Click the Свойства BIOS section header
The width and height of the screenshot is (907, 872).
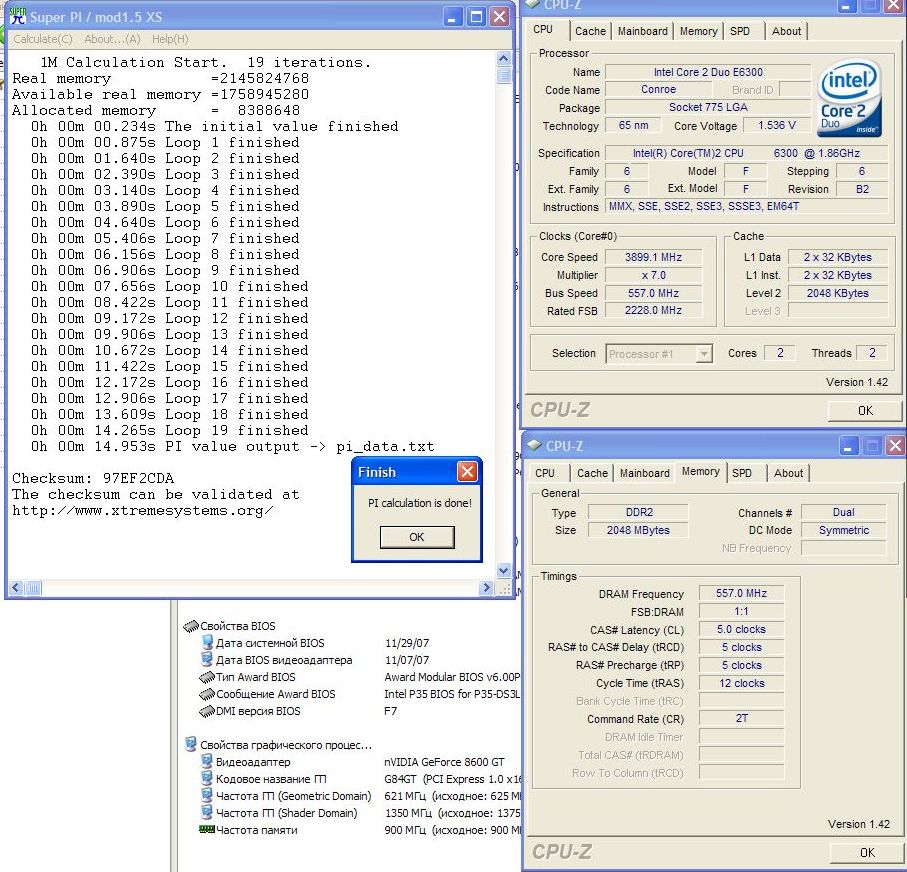pyautogui.click(x=238, y=626)
